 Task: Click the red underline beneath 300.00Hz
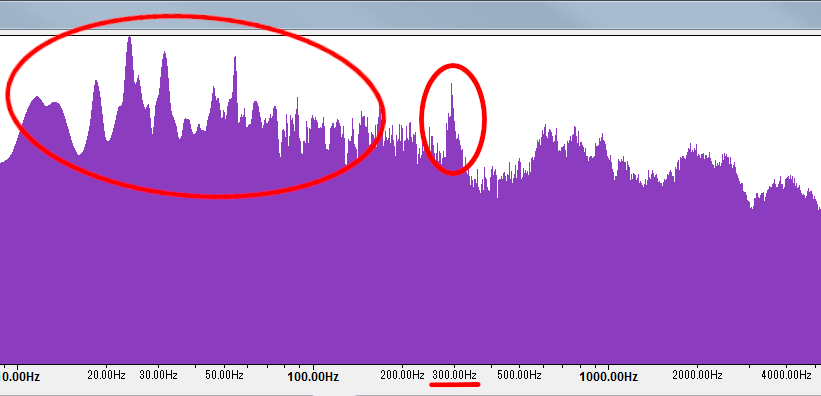coord(454,385)
